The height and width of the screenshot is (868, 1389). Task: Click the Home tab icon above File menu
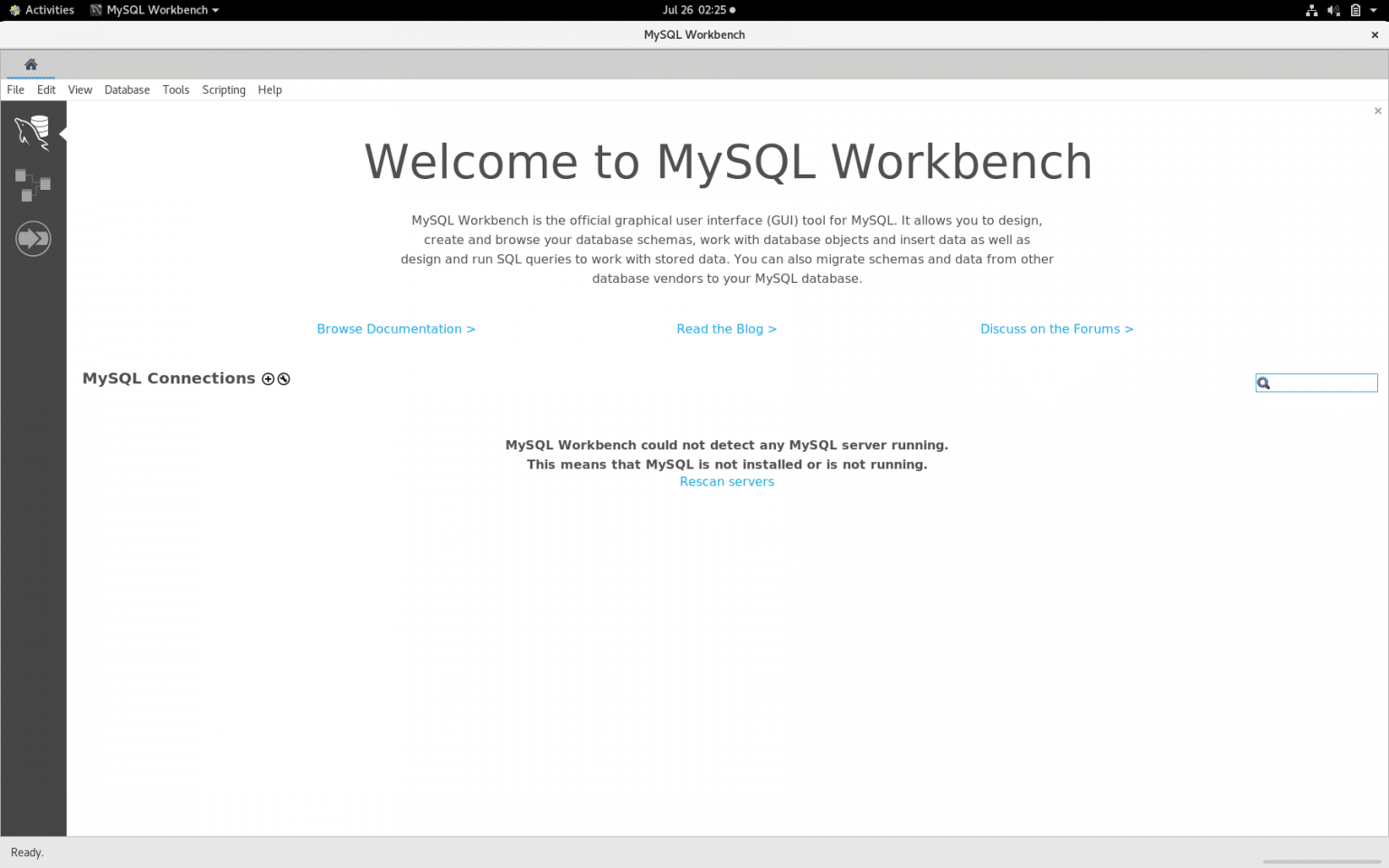(x=30, y=64)
